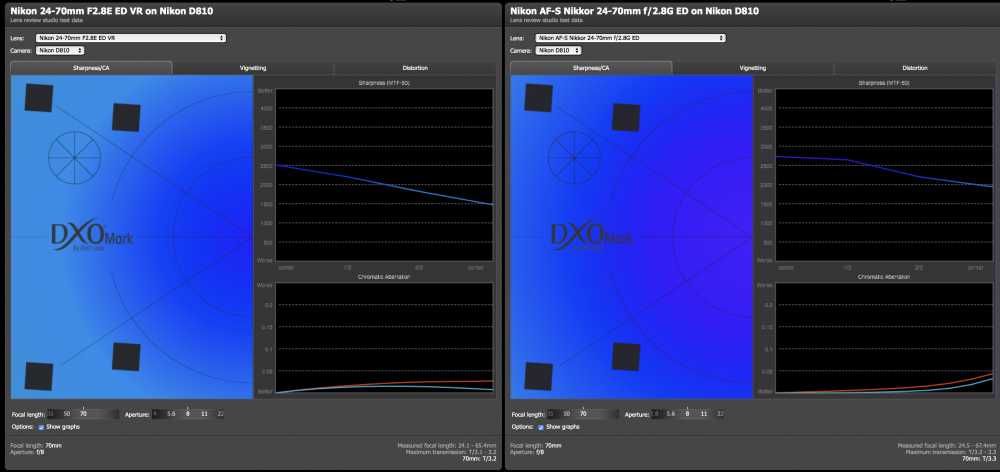
Task: Click the Sharpness (MTF-50) graph in f/2.8G panel
Action: pos(884,174)
